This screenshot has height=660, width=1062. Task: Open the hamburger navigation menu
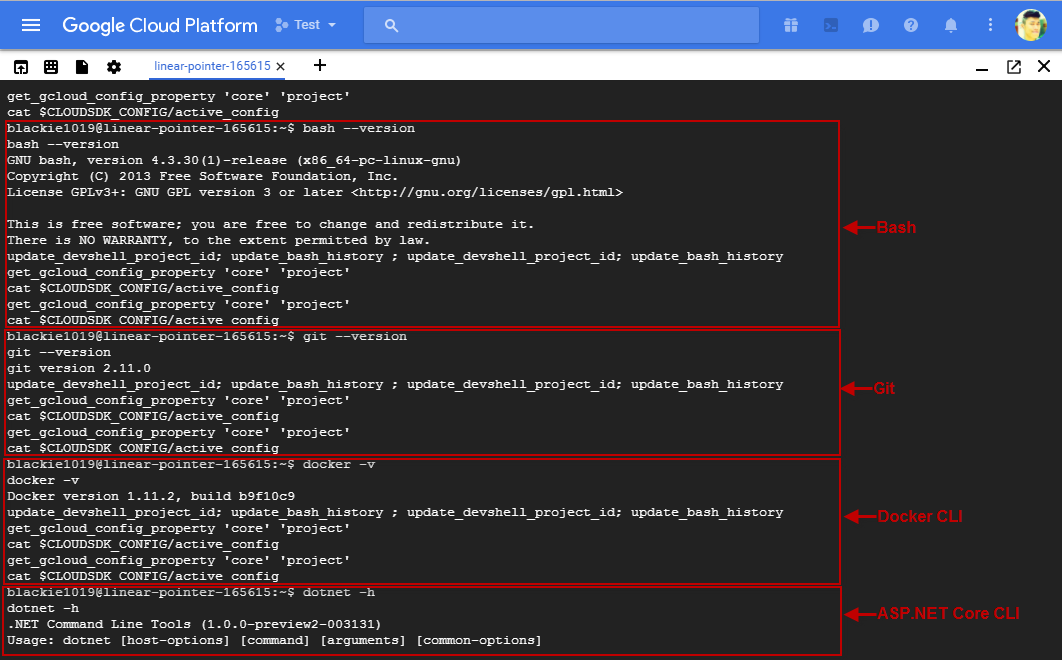[31, 25]
